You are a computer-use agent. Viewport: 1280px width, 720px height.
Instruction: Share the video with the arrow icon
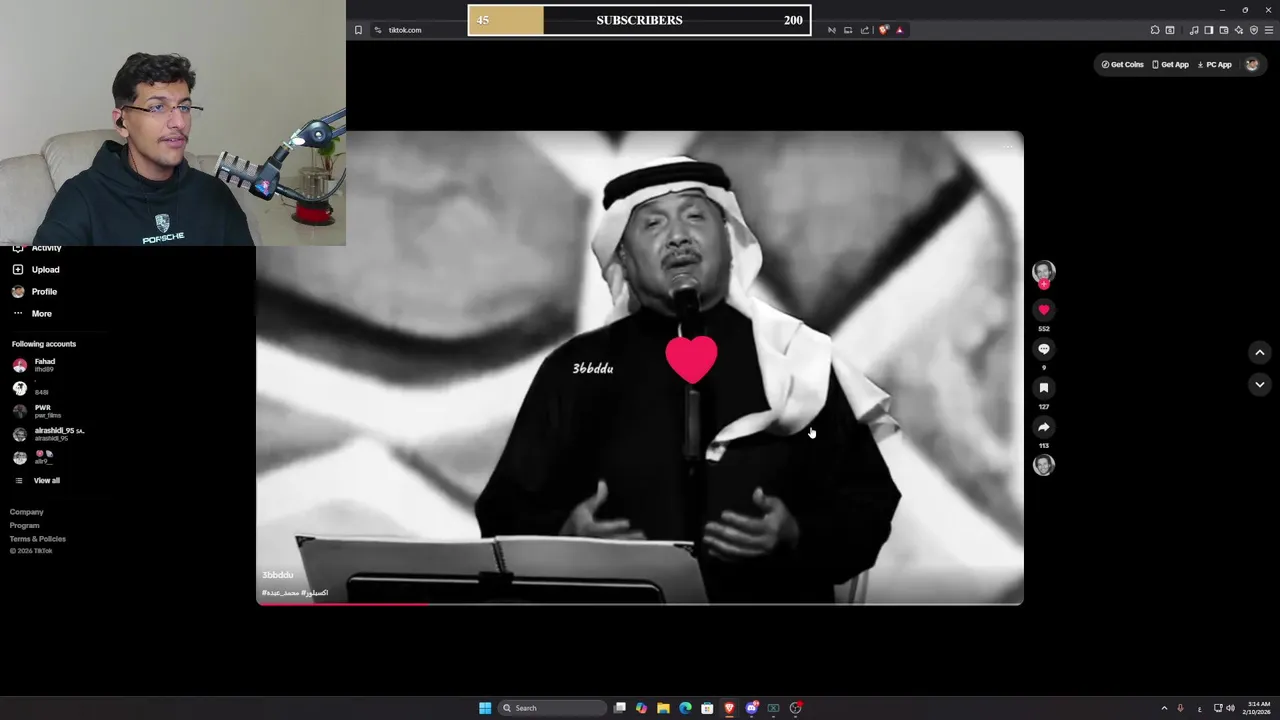pyautogui.click(x=1043, y=427)
